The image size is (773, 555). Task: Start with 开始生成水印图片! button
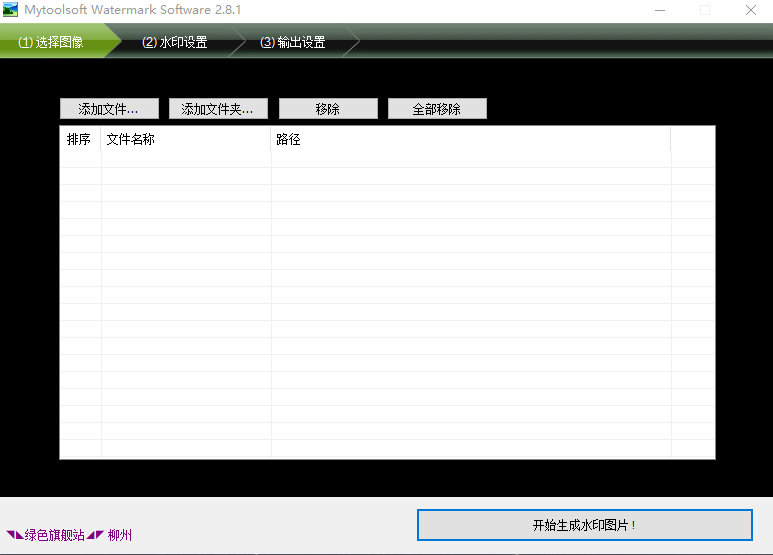pos(585,525)
